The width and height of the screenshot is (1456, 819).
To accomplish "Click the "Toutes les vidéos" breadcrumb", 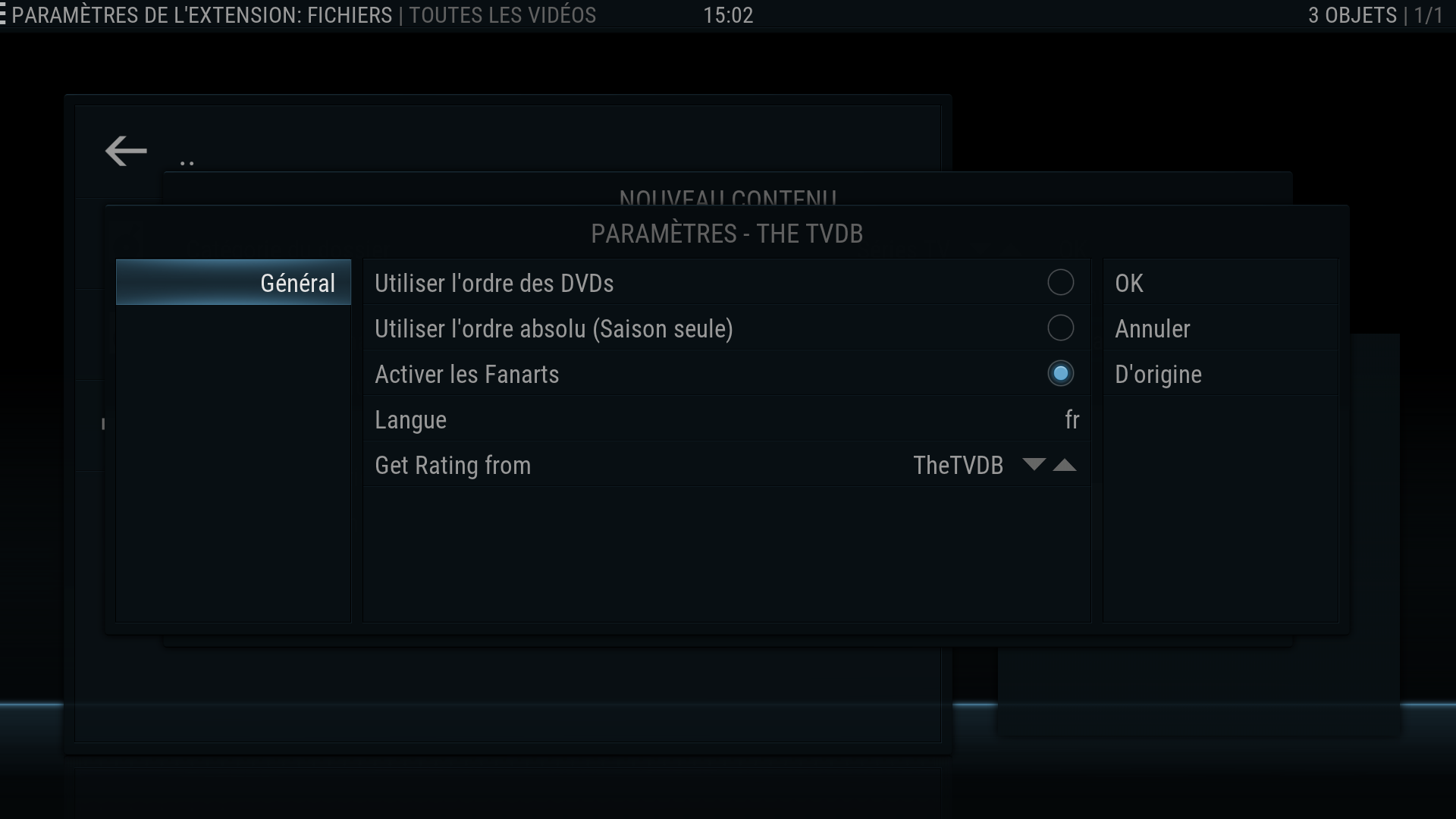I will pos(503,15).
